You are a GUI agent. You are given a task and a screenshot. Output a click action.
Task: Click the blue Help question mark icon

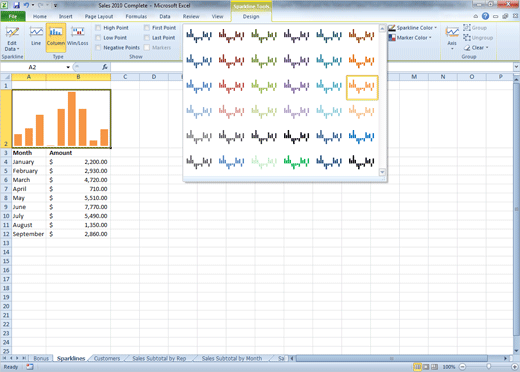click(485, 16)
